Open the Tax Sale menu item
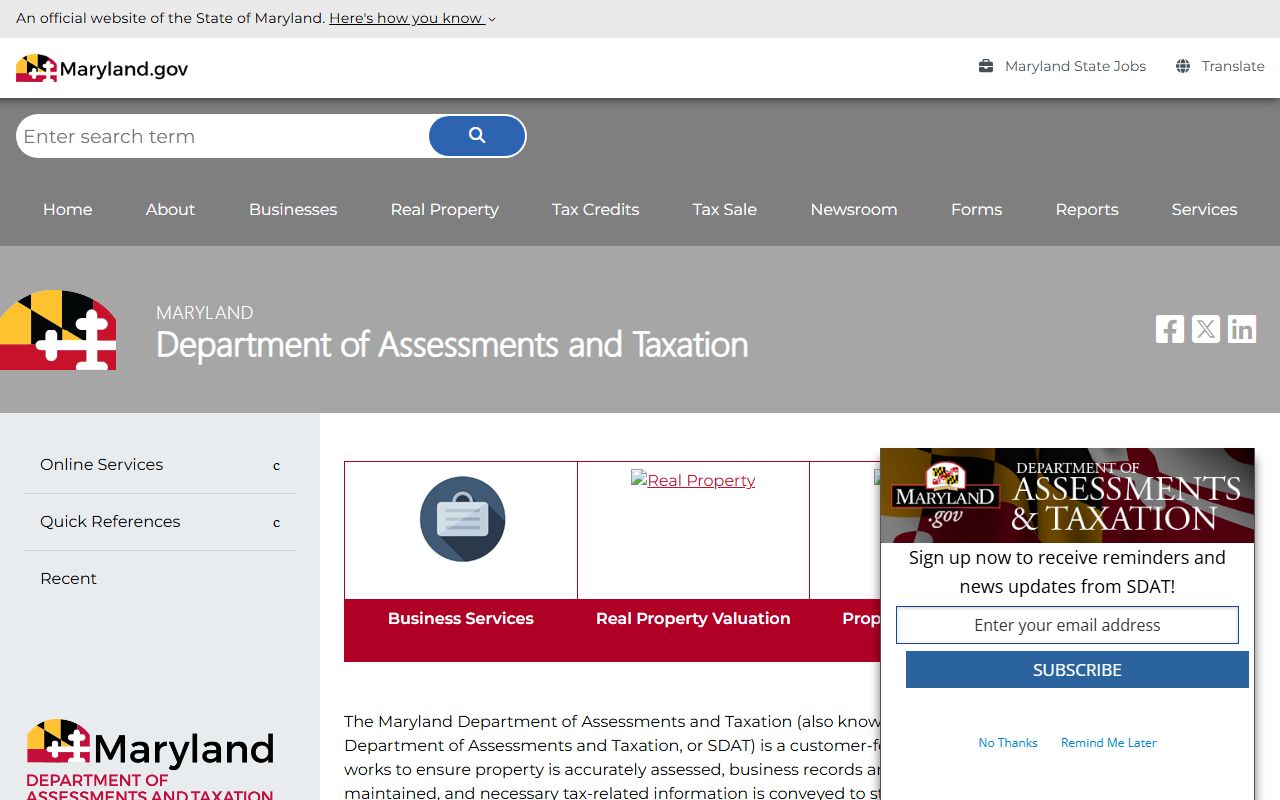The image size is (1280, 800). [x=725, y=209]
